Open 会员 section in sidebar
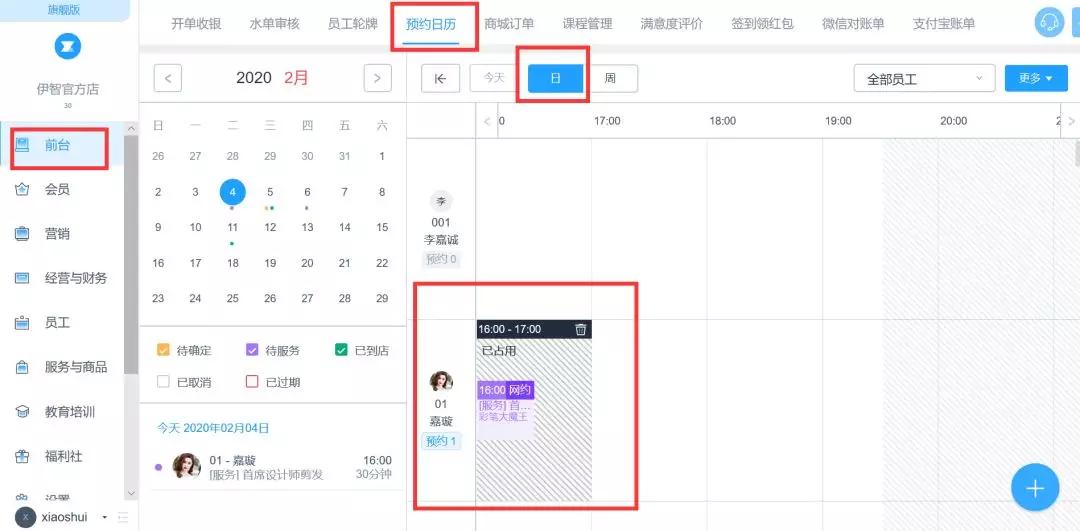The width and height of the screenshot is (1080, 531). (x=57, y=189)
